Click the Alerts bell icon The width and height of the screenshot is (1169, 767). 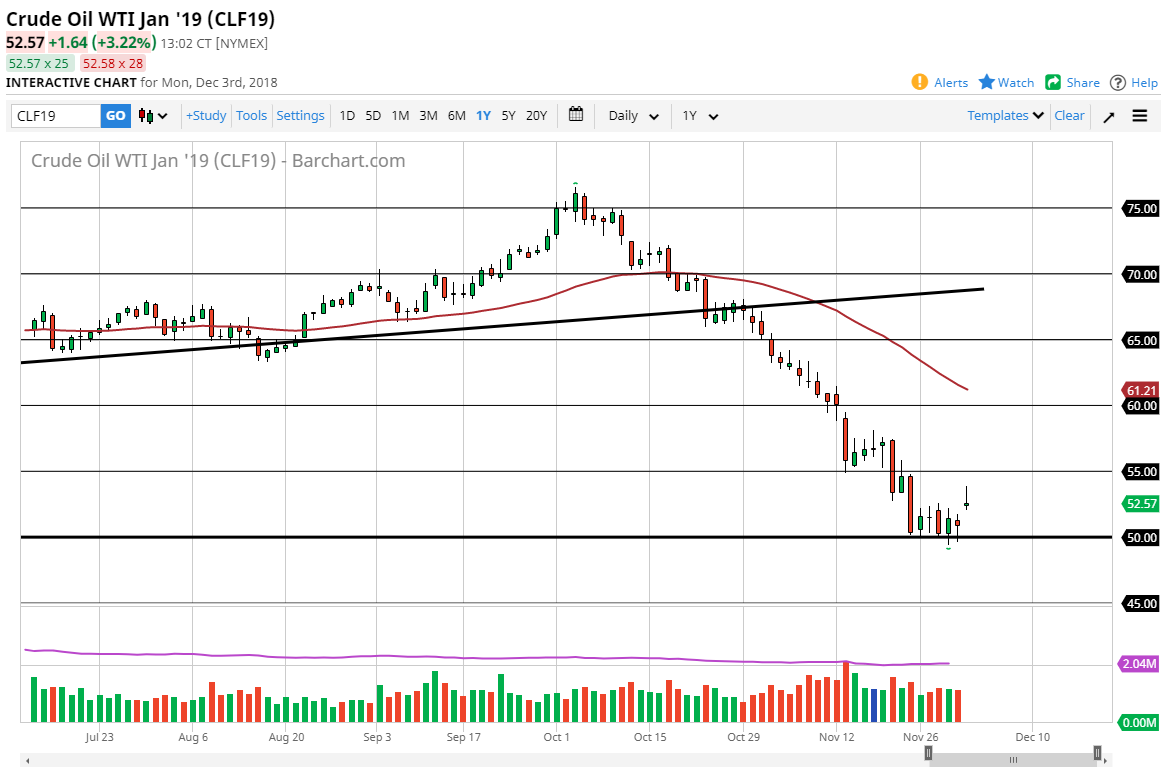click(x=920, y=82)
